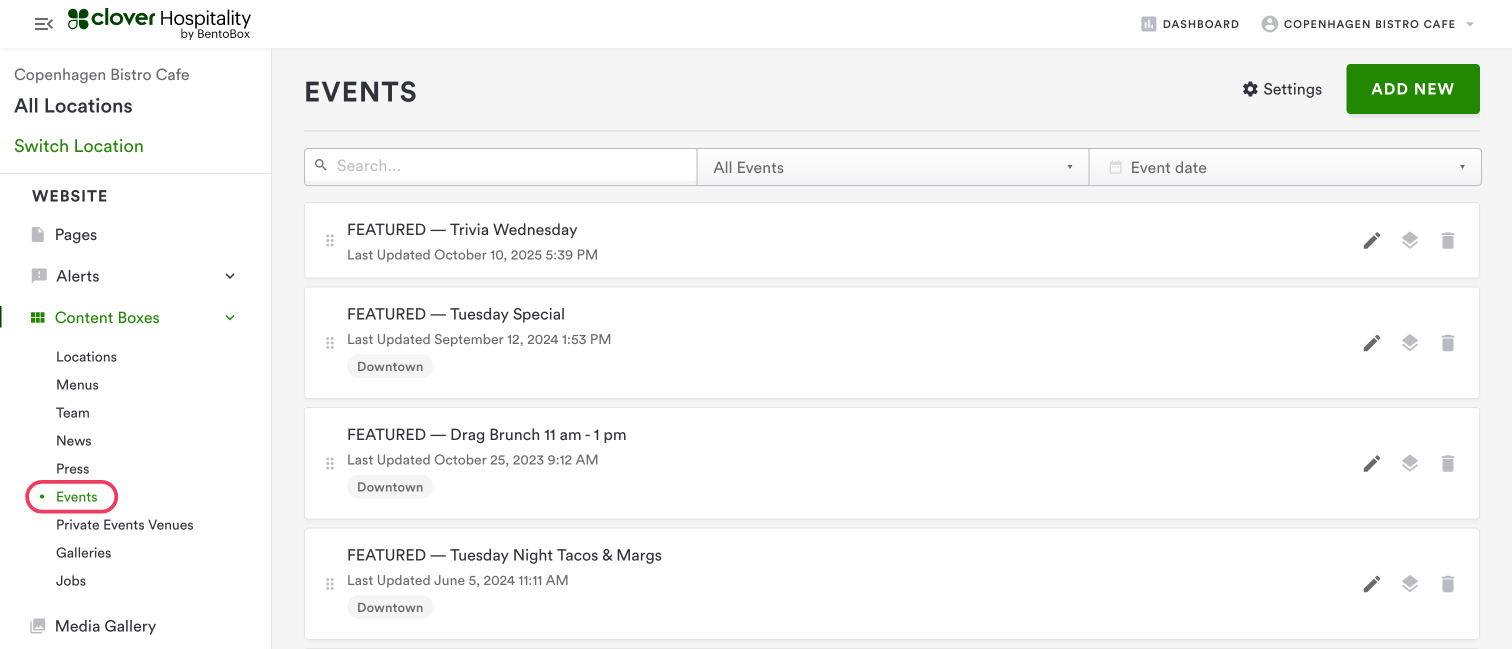1512x649 pixels.
Task: Duplicate the Tuesday Special event via layers icon
Action: (x=1409, y=343)
